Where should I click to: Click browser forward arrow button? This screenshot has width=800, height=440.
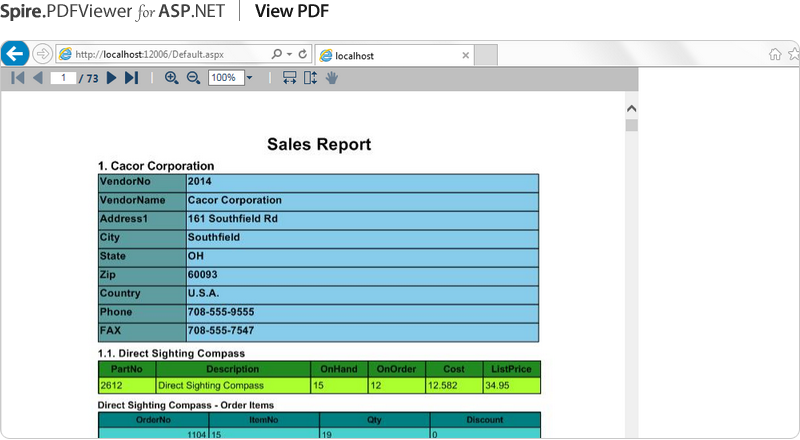tap(42, 54)
